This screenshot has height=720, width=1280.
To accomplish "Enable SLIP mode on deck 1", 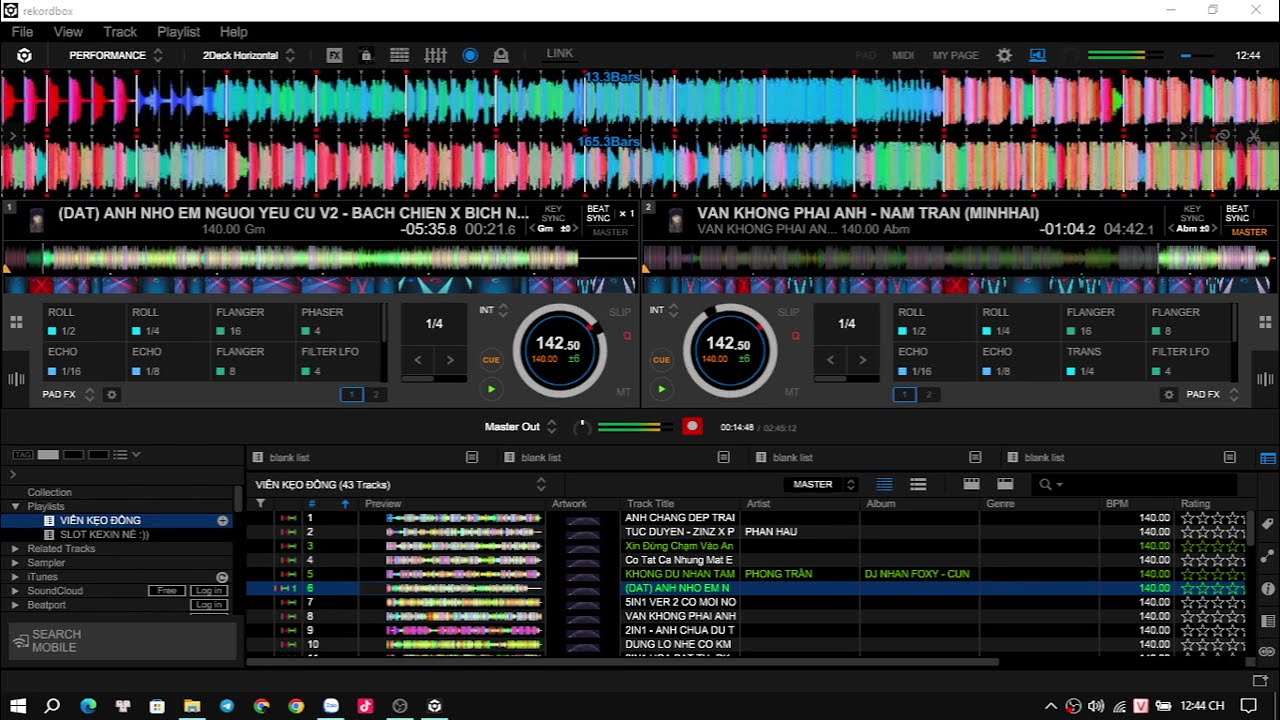I will click(x=620, y=312).
